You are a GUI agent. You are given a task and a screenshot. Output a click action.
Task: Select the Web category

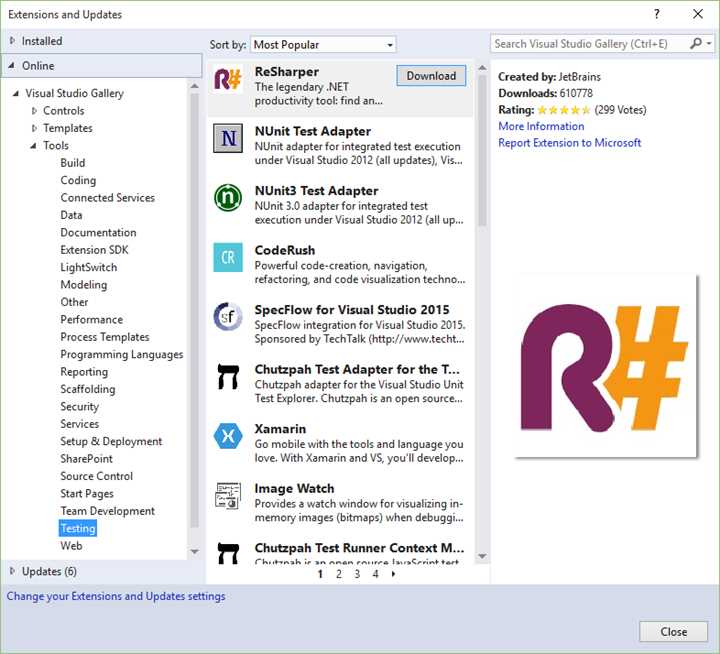(71, 546)
